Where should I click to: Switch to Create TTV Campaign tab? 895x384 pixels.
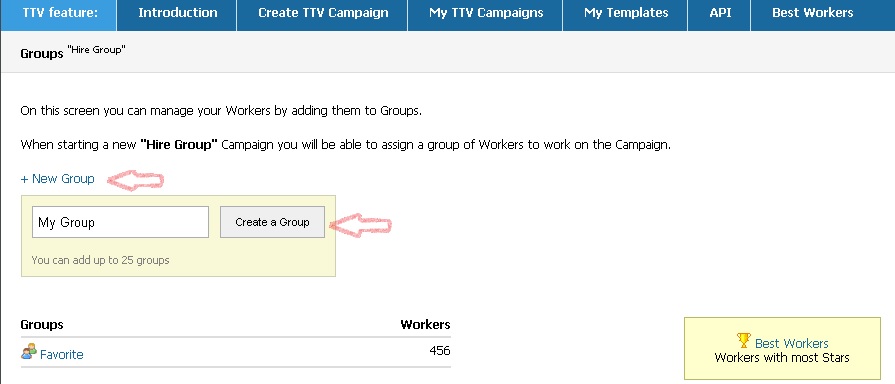click(323, 13)
